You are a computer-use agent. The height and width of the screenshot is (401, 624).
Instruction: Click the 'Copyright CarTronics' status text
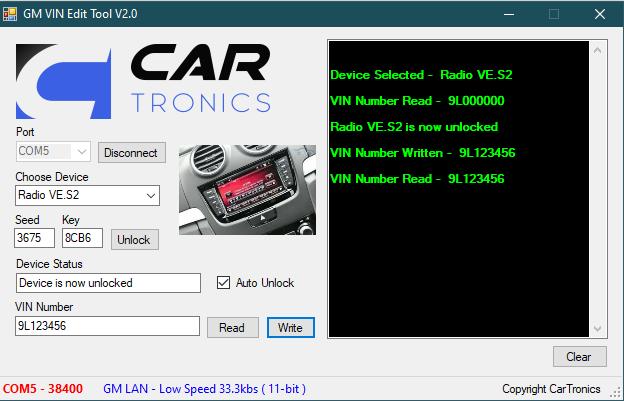551,389
